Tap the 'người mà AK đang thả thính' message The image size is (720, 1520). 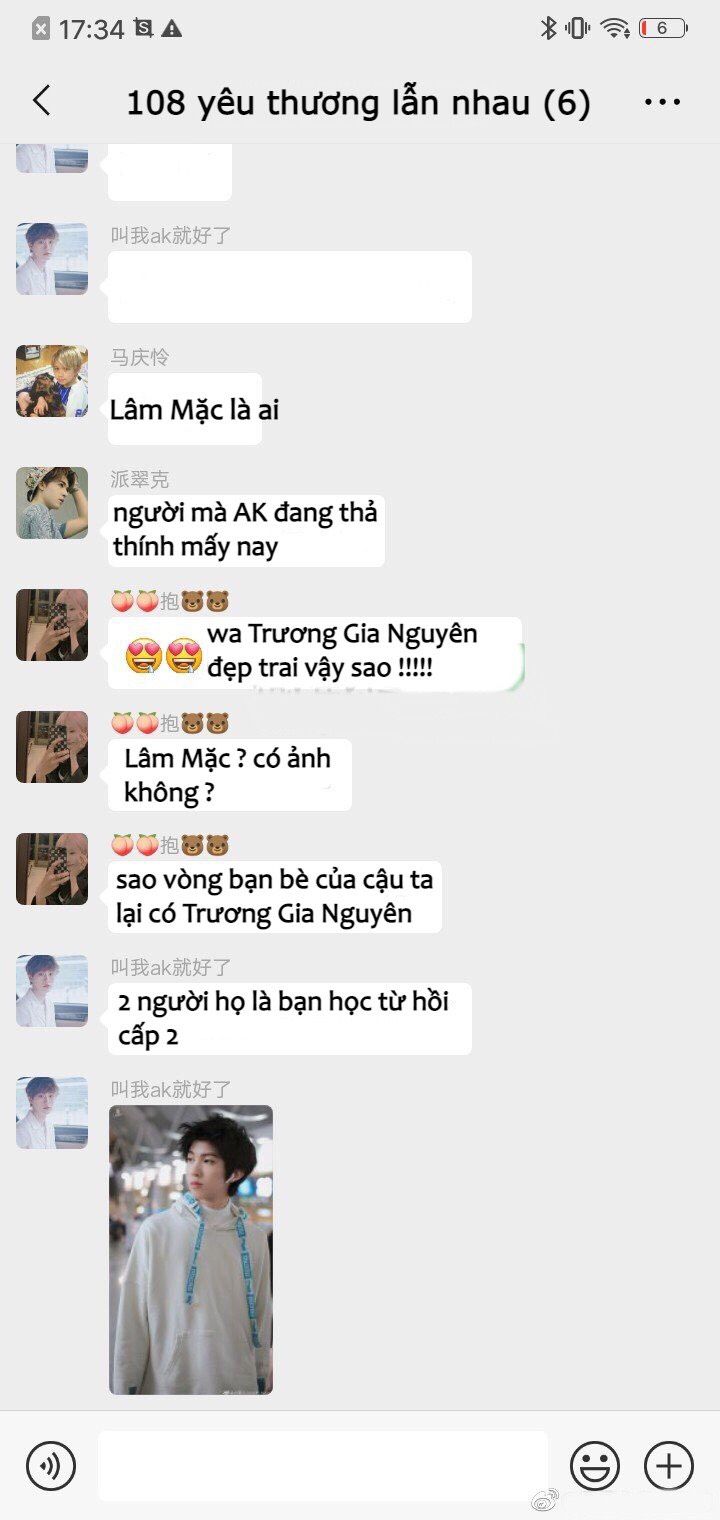coord(246,530)
